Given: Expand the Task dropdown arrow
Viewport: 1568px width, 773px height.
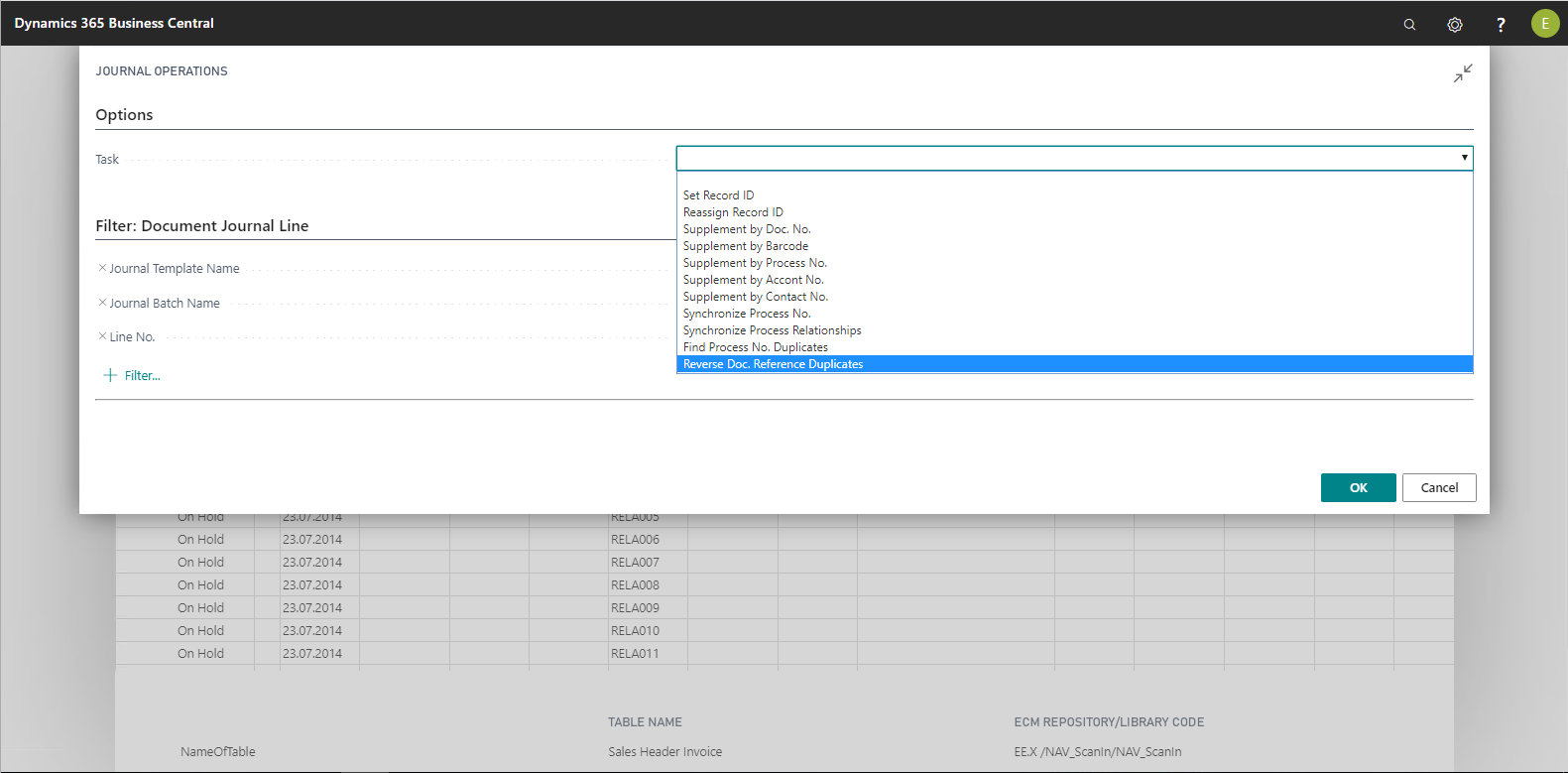Looking at the screenshot, I should tap(1464, 158).
